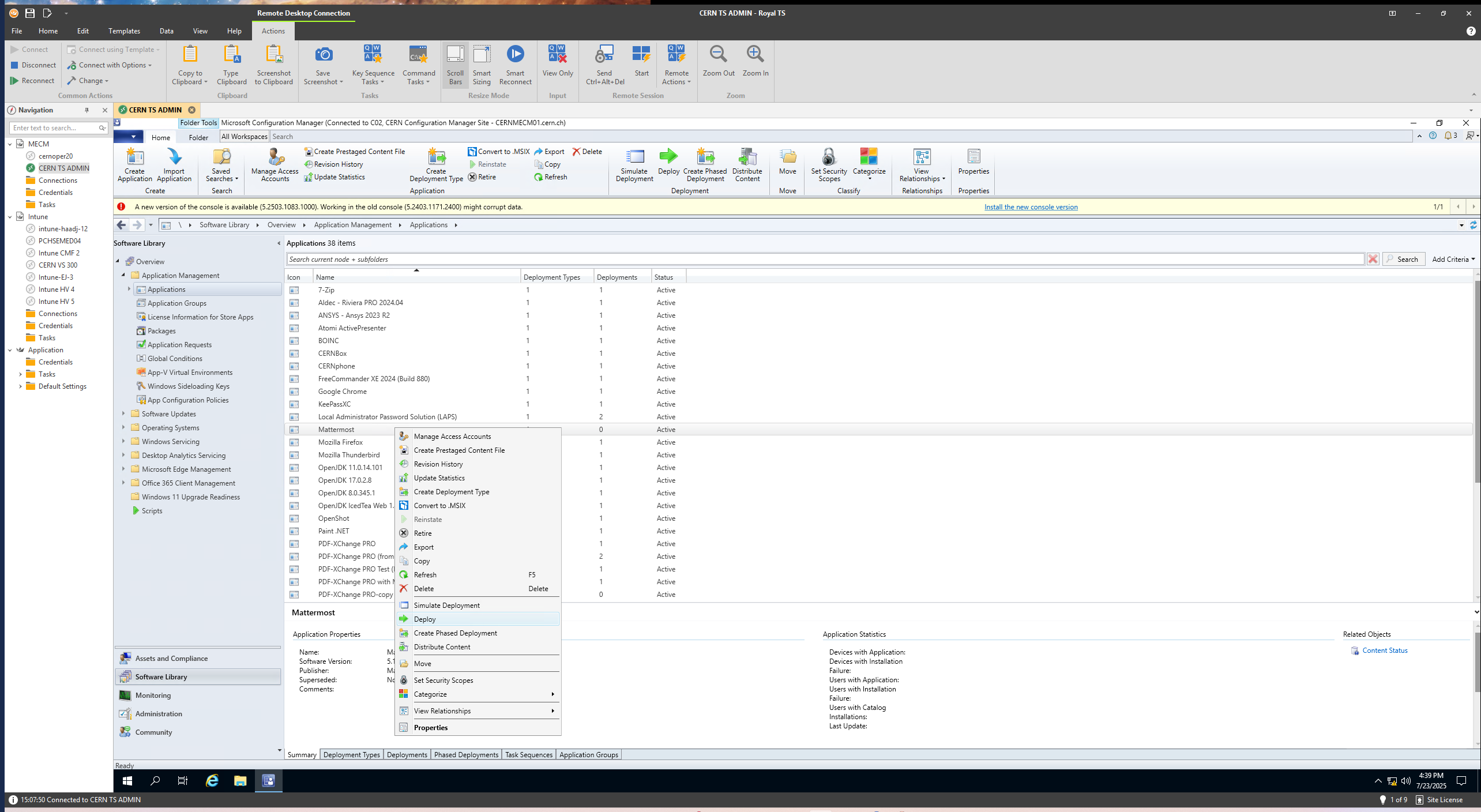The height and width of the screenshot is (812, 1481).
Task: Open Manage Access Accounts in ribbon
Action: pos(275,164)
